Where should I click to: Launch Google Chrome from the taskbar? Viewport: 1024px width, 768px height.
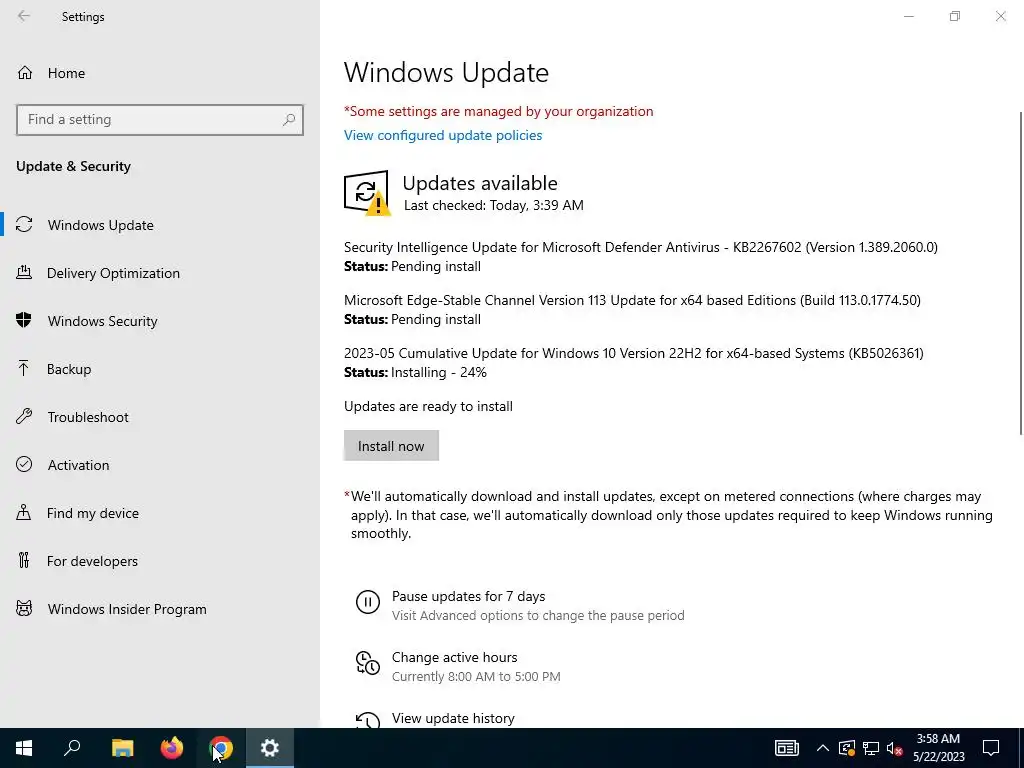click(221, 748)
